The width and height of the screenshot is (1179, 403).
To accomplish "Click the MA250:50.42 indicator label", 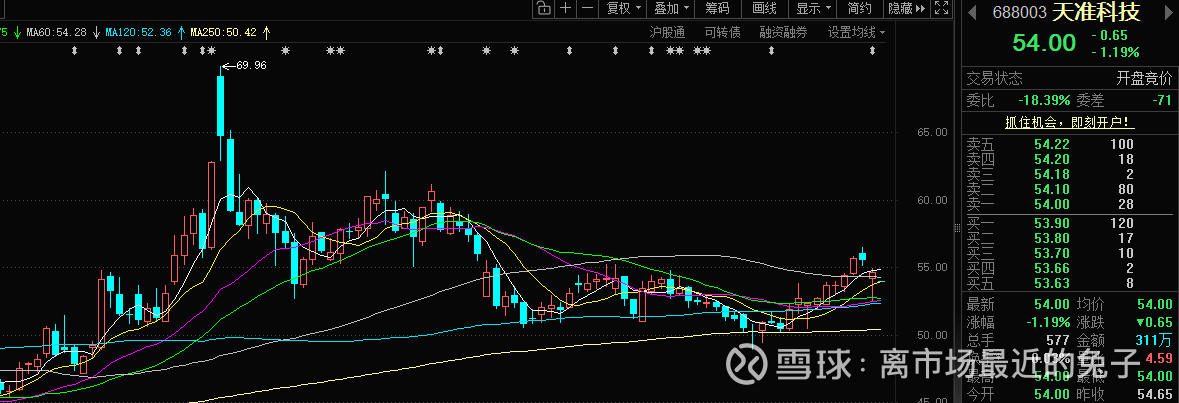I will (x=223, y=32).
